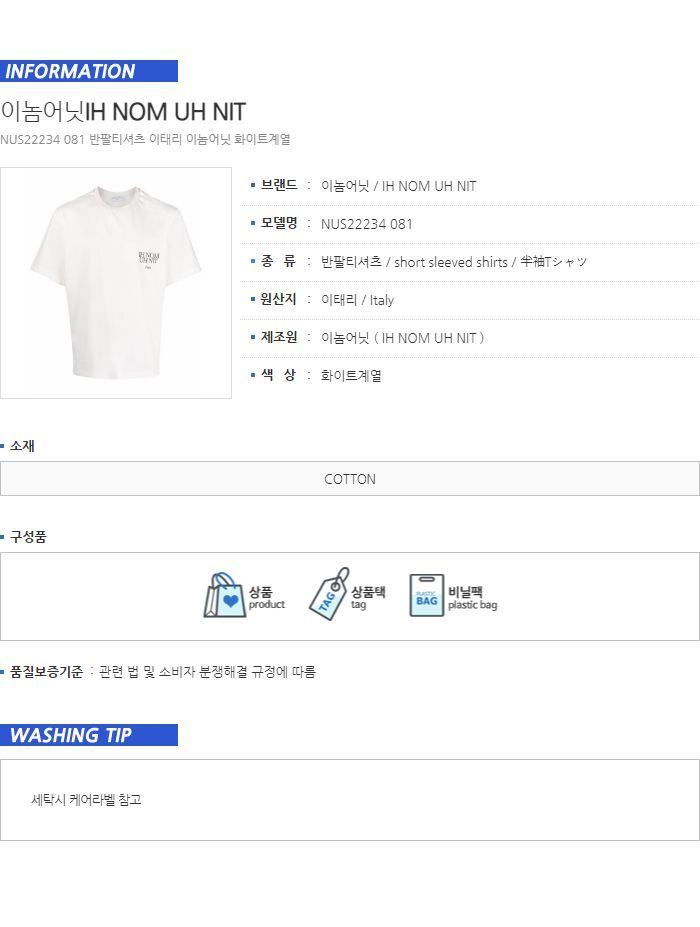Select the INFORMATION section banner
The height and width of the screenshot is (927, 700).
click(x=89, y=71)
